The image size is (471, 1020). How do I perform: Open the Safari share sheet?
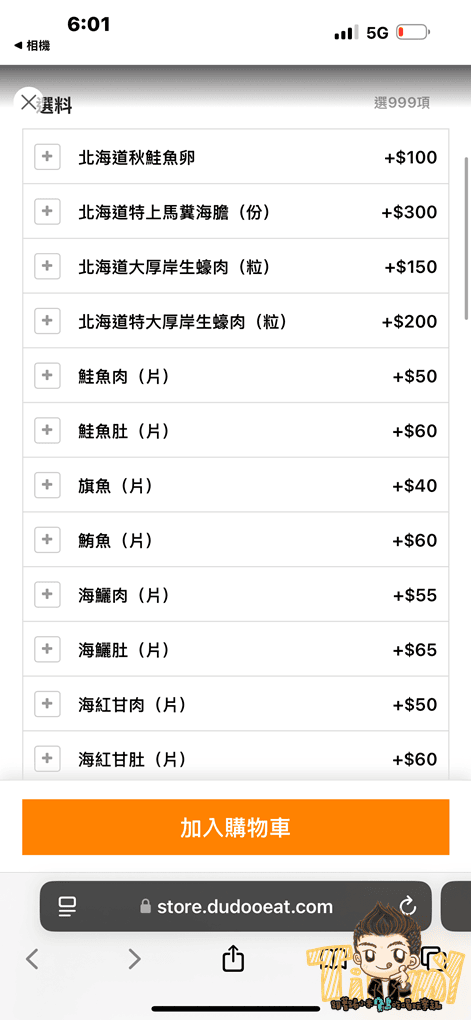233,958
